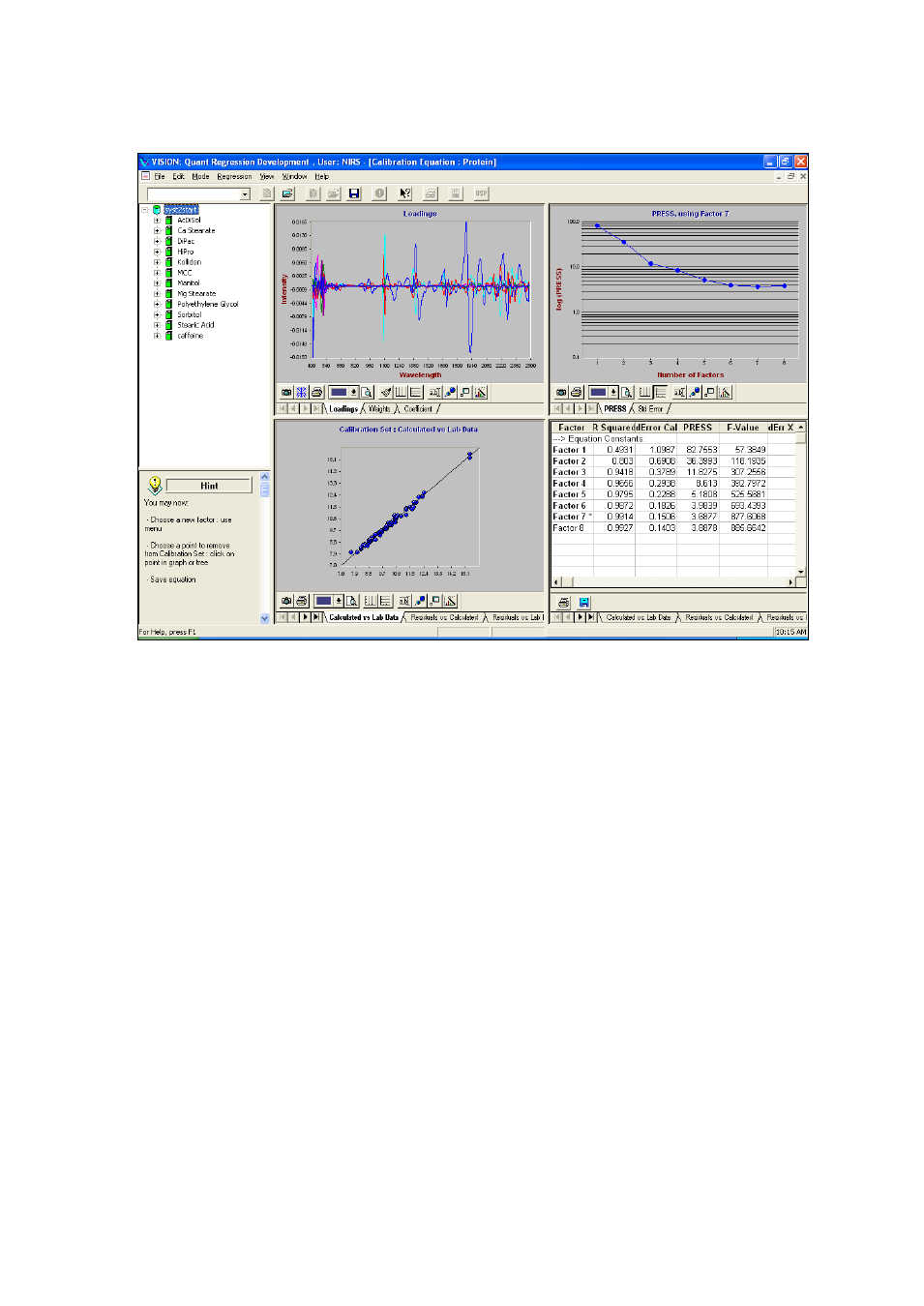Screen dimensions: 924x1306
Task: Collapse the syst2start root tree node
Action: point(145,210)
